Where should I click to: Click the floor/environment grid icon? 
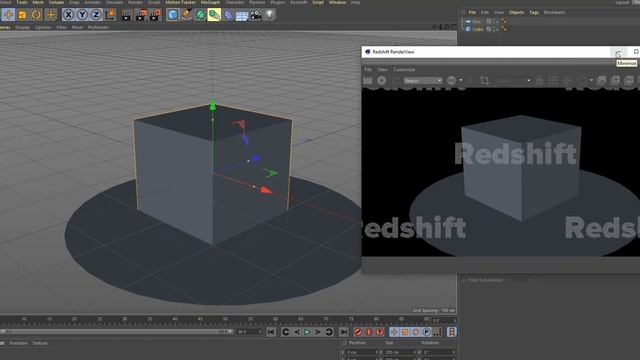point(242,16)
